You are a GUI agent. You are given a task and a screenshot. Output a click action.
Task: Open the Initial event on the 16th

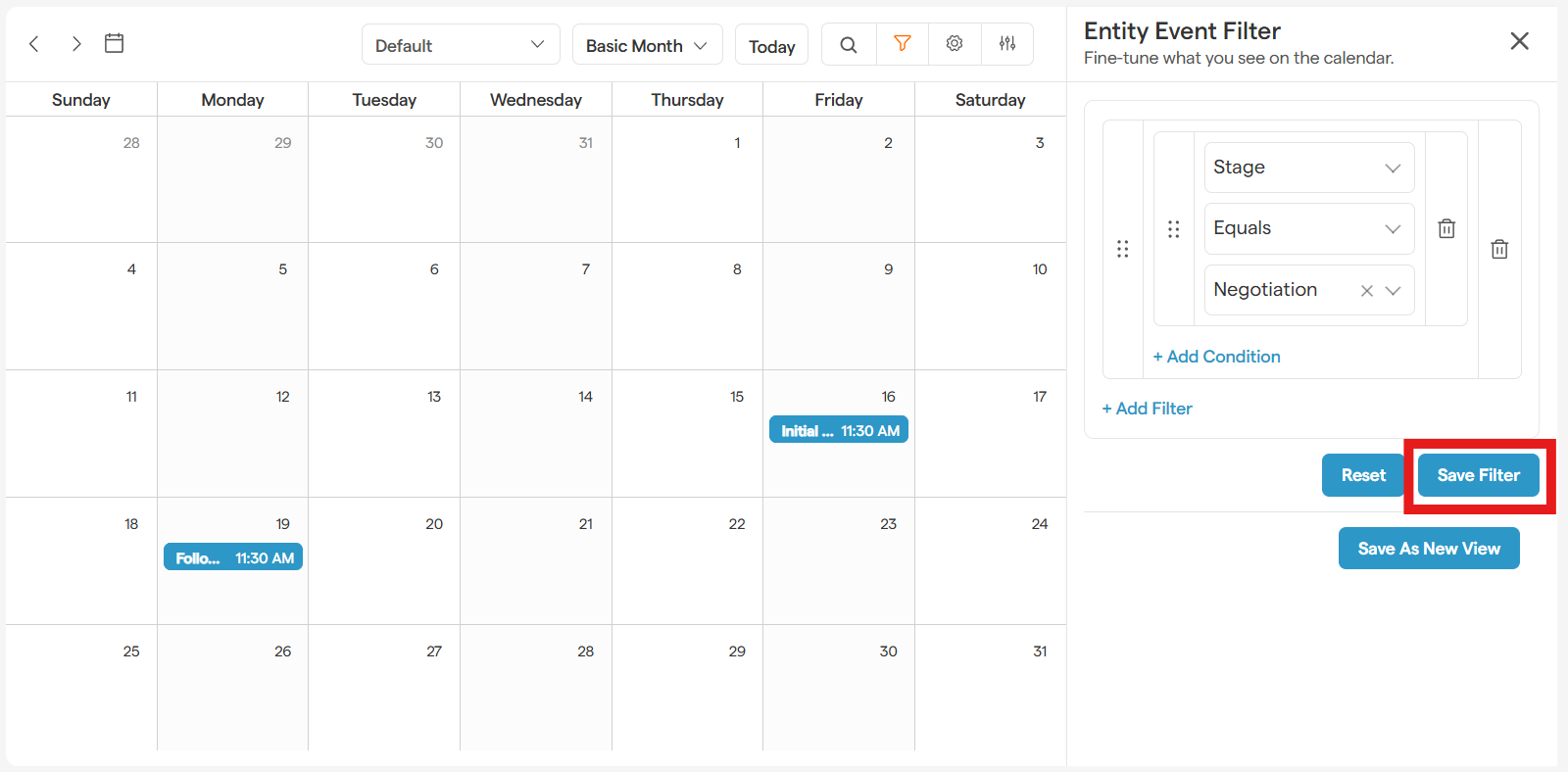[x=839, y=430]
